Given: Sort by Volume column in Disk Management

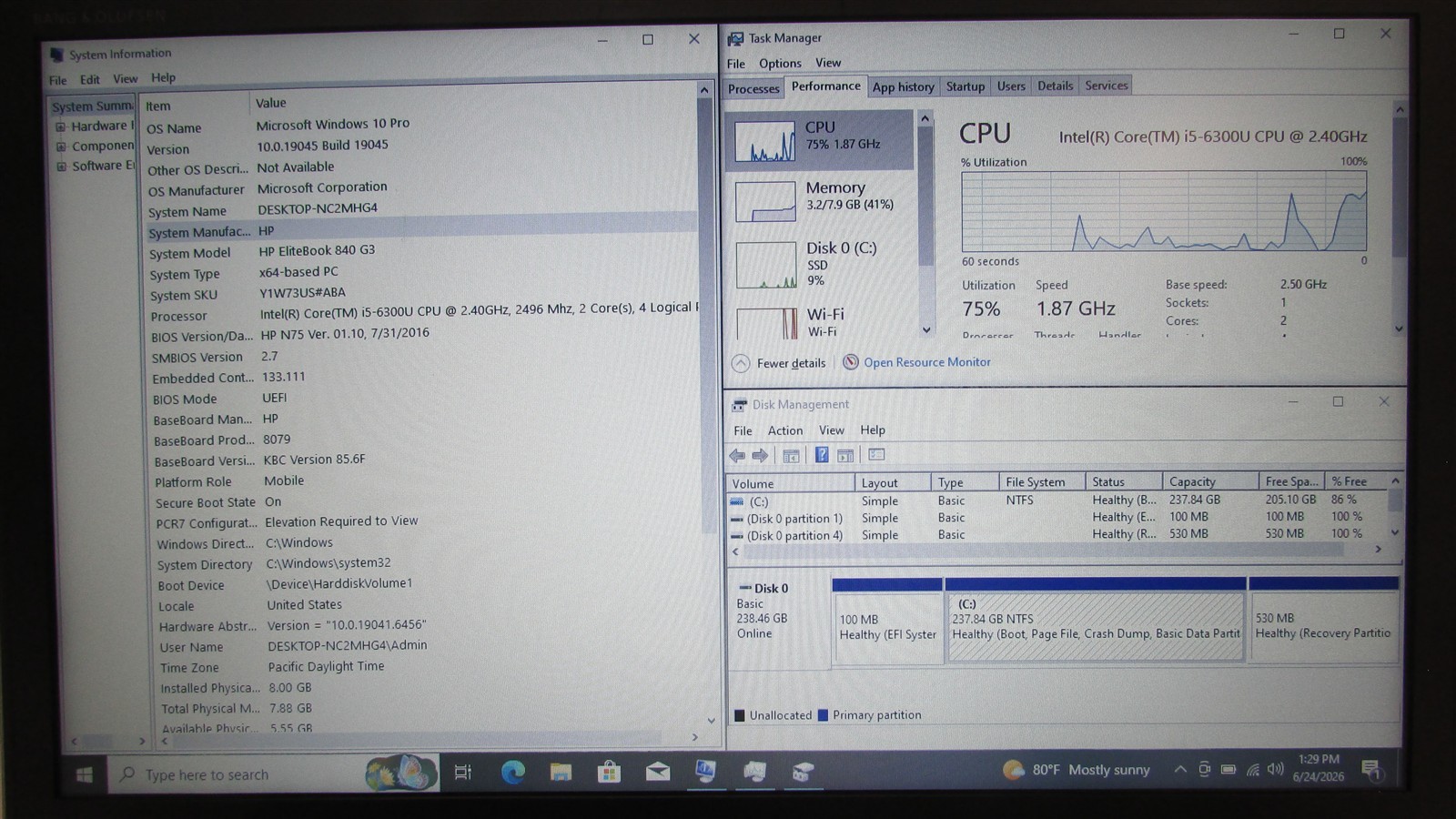Looking at the screenshot, I should pyautogui.click(x=790, y=483).
